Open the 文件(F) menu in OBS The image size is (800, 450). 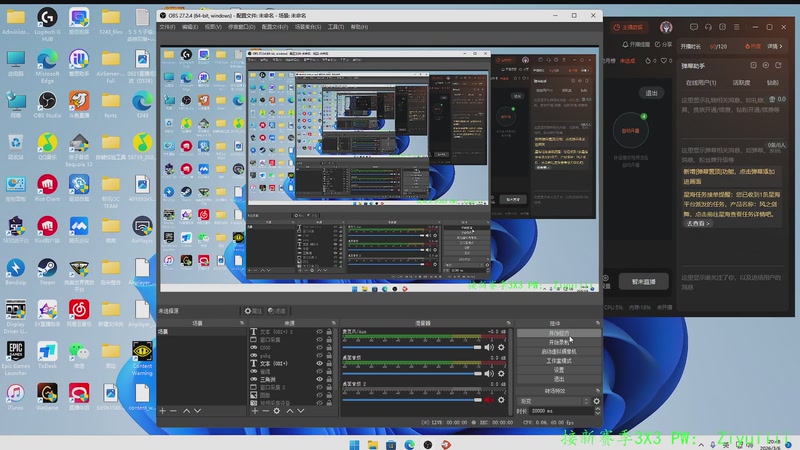click(167, 27)
